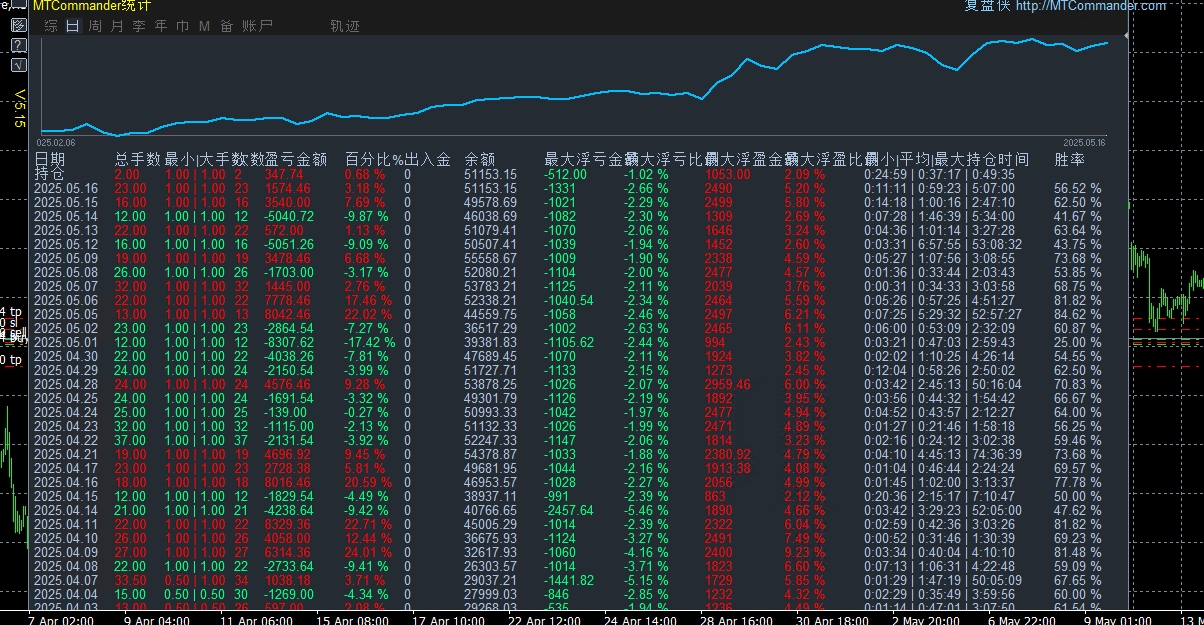Select the 2025.05.14 statistics row

click(66, 216)
